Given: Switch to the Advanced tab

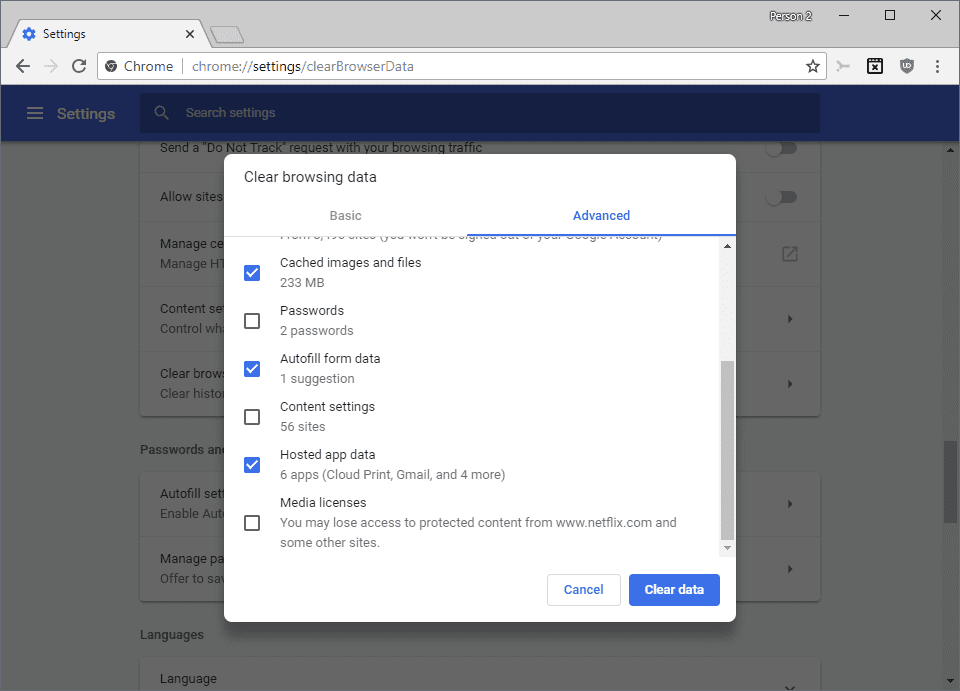Looking at the screenshot, I should click(601, 215).
